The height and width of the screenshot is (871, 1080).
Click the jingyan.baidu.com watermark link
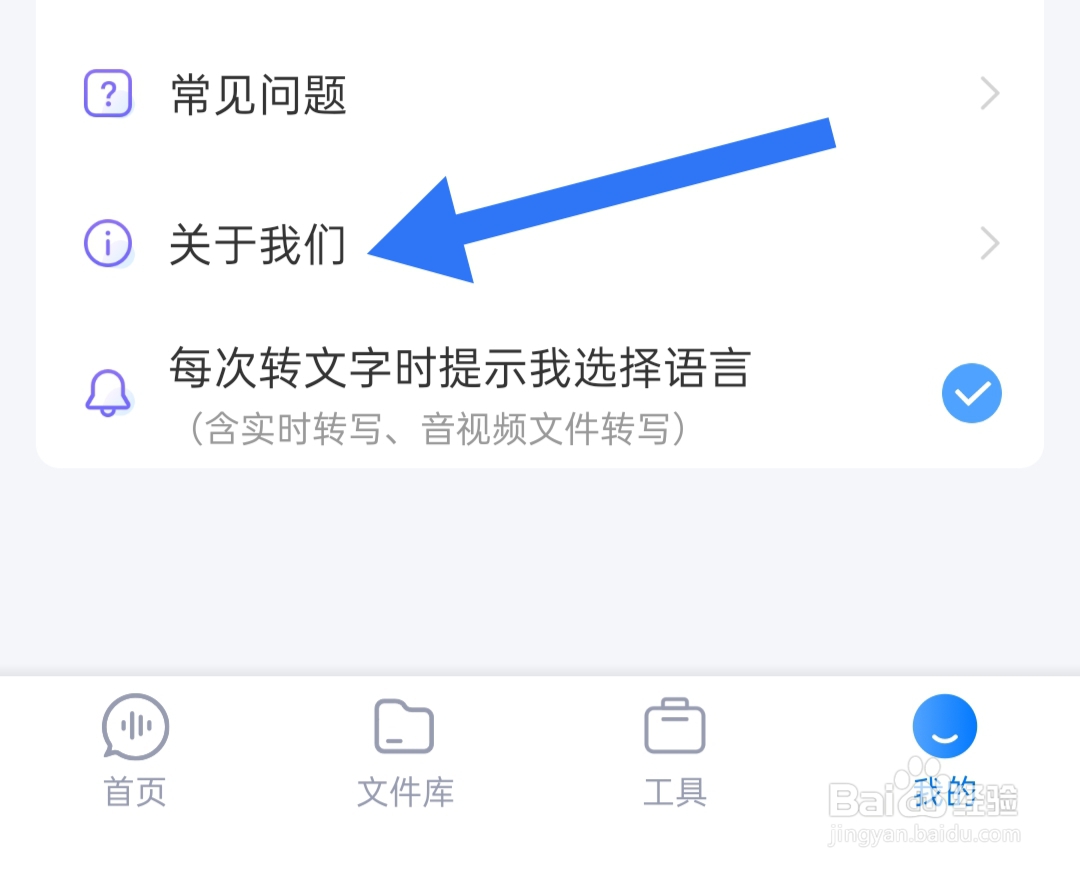[x=924, y=835]
